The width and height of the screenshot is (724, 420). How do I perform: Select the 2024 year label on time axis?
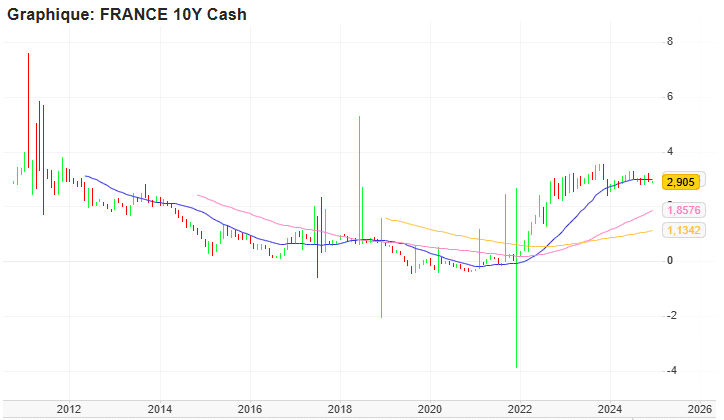click(x=609, y=408)
